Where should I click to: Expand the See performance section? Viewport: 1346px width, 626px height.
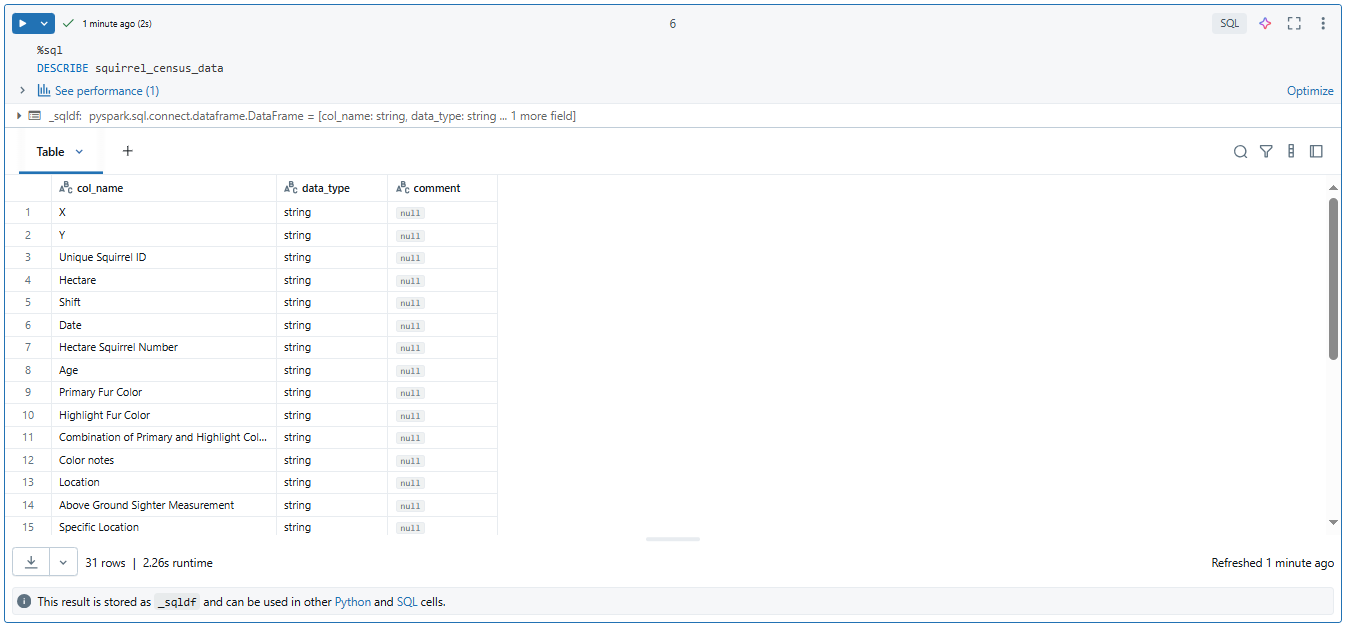22,90
